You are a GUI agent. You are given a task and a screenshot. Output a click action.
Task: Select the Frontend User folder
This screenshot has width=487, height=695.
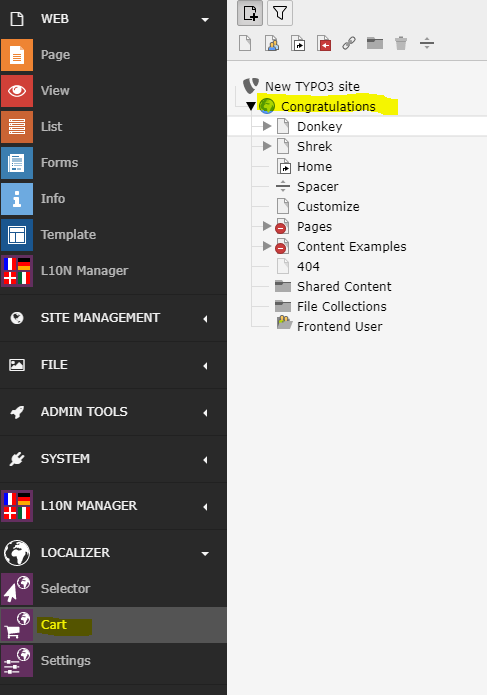coord(339,326)
